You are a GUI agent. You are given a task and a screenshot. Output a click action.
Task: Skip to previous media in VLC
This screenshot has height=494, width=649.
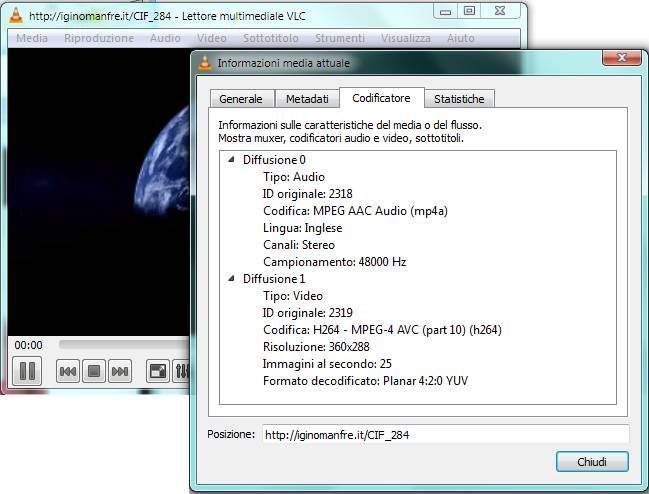tap(68, 371)
